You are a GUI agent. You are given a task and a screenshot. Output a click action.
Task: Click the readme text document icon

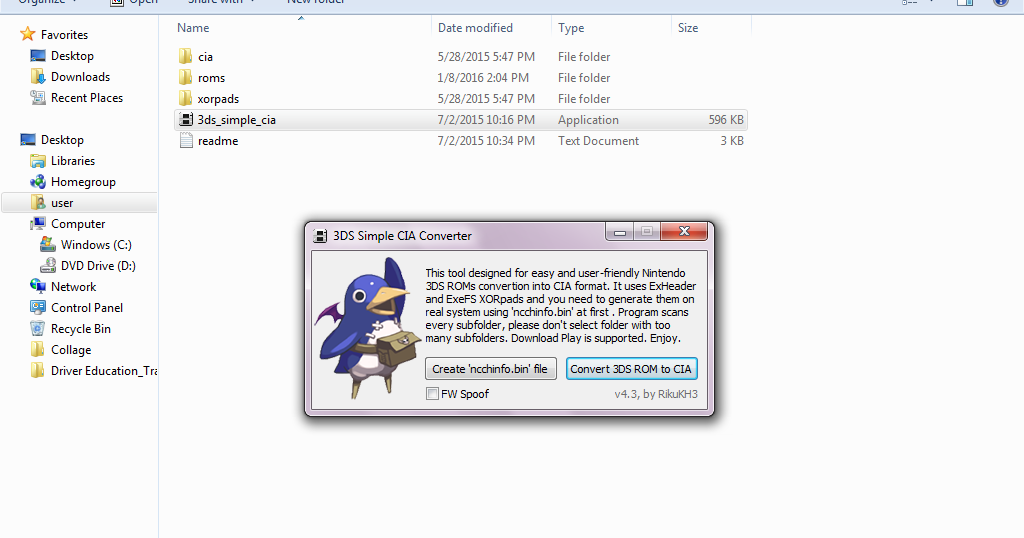(x=186, y=140)
